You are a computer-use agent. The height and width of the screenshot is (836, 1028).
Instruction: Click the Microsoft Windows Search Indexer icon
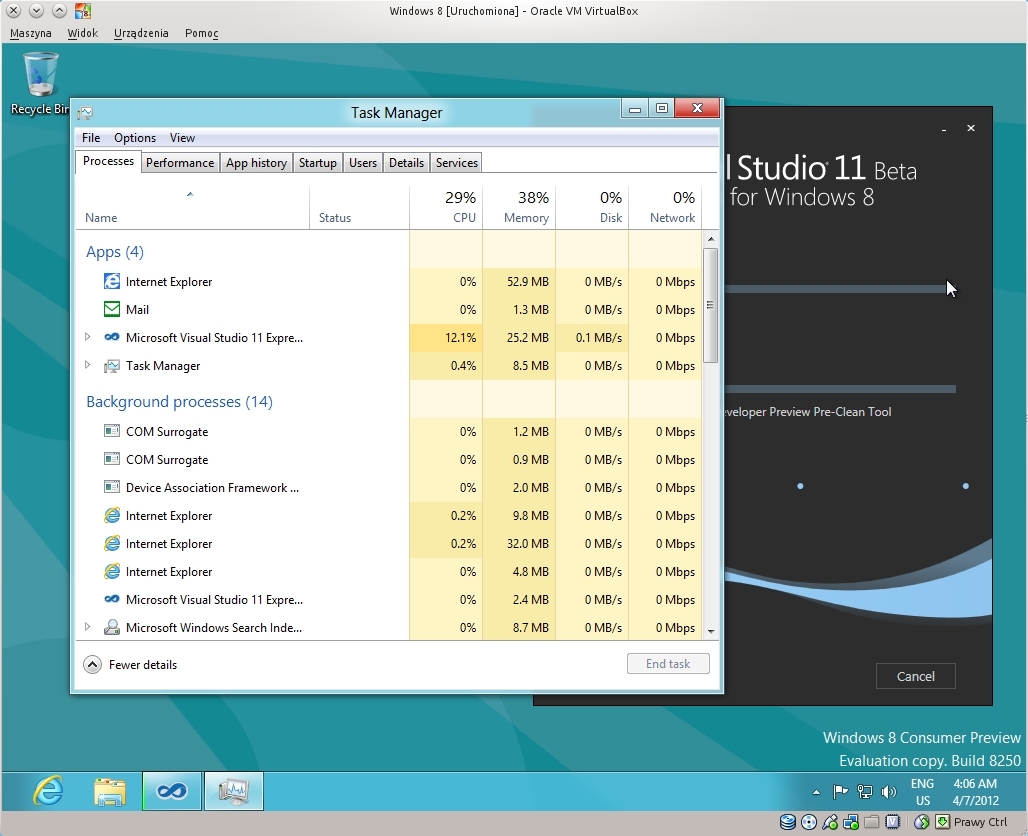(x=112, y=627)
